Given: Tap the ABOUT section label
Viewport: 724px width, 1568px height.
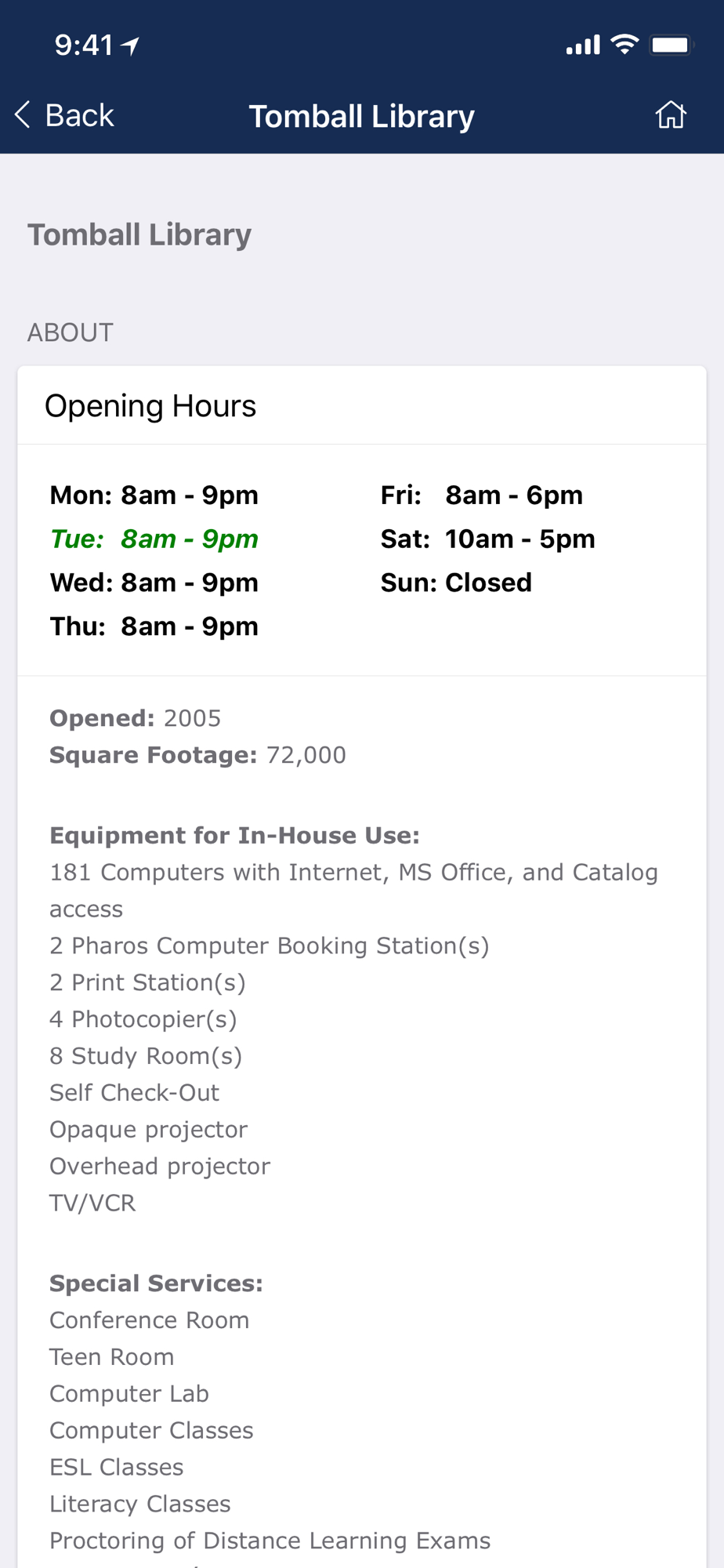Looking at the screenshot, I should (x=71, y=332).
